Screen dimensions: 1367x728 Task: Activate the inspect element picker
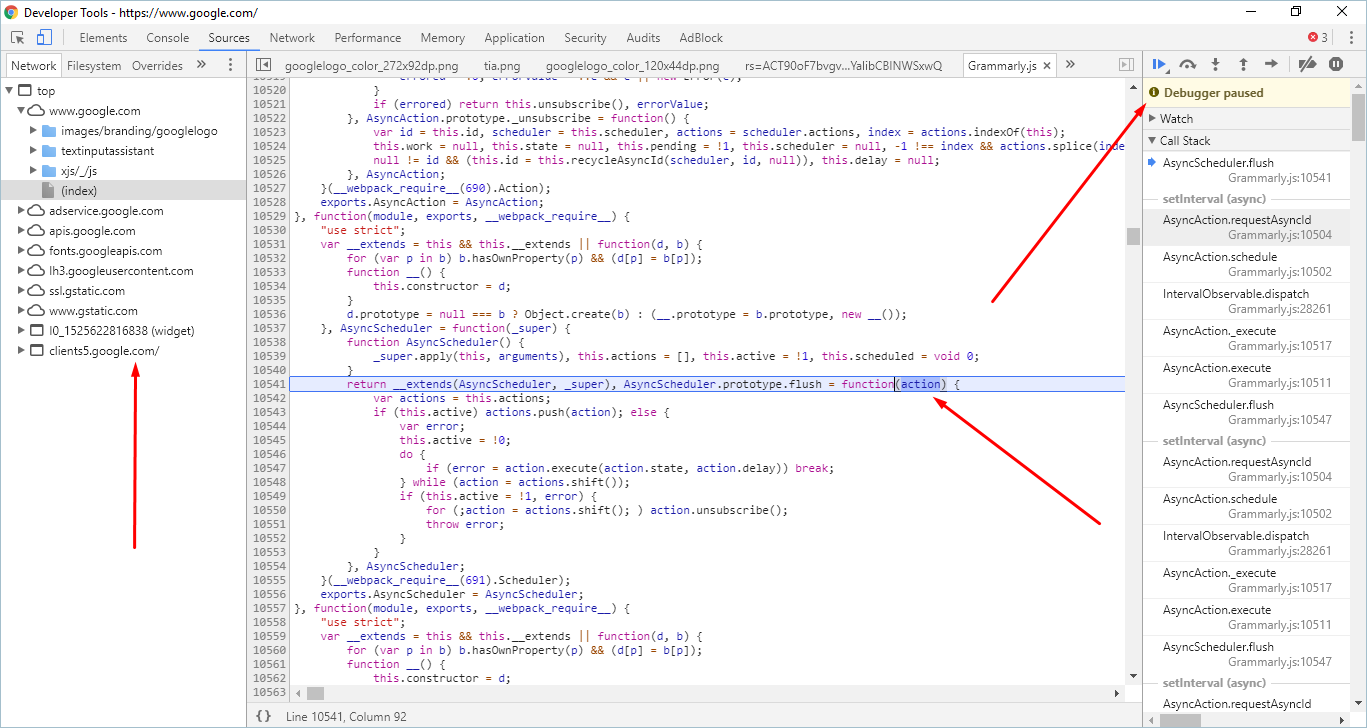[18, 38]
